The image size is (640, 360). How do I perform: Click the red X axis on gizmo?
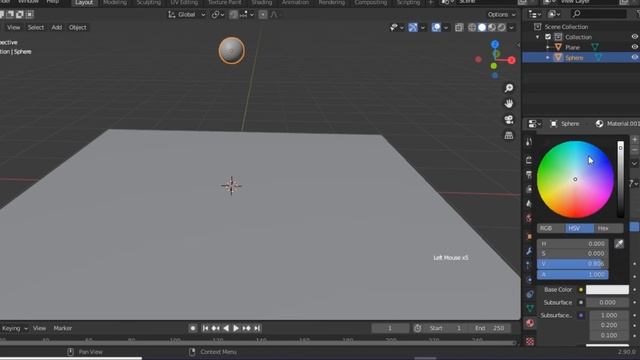(511, 60)
